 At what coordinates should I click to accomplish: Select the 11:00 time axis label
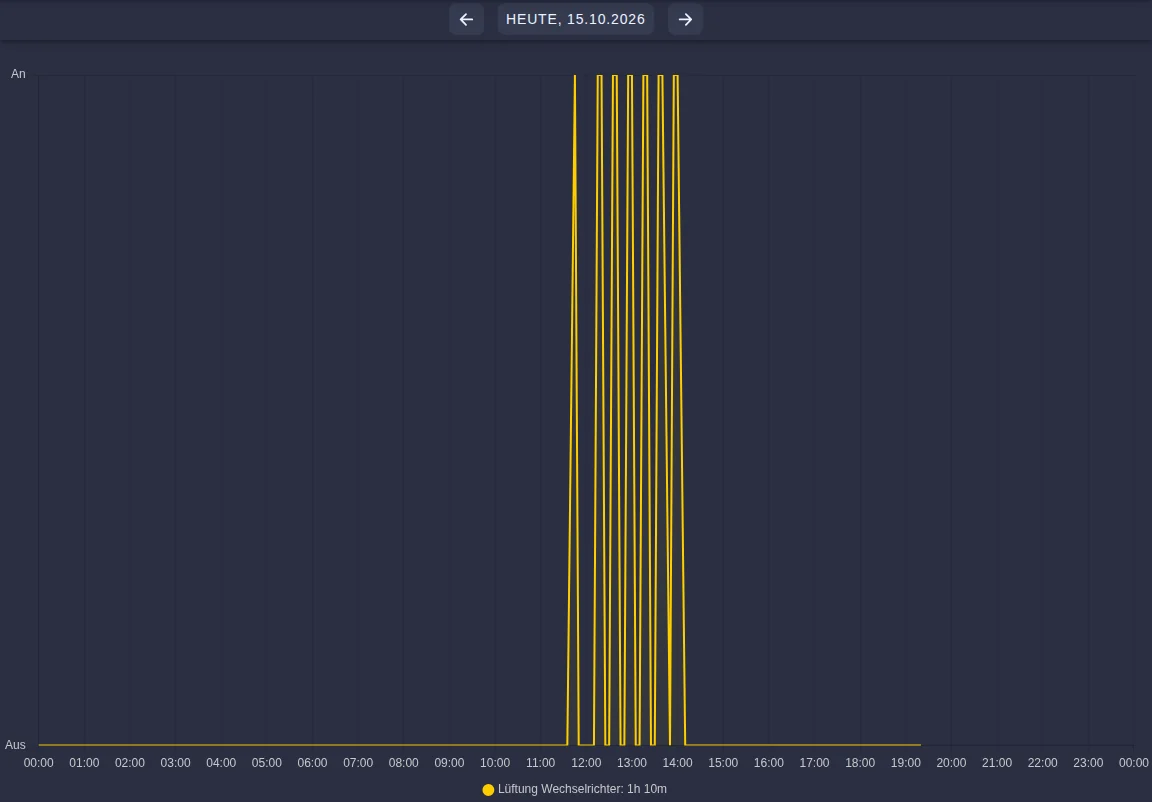tap(540, 763)
